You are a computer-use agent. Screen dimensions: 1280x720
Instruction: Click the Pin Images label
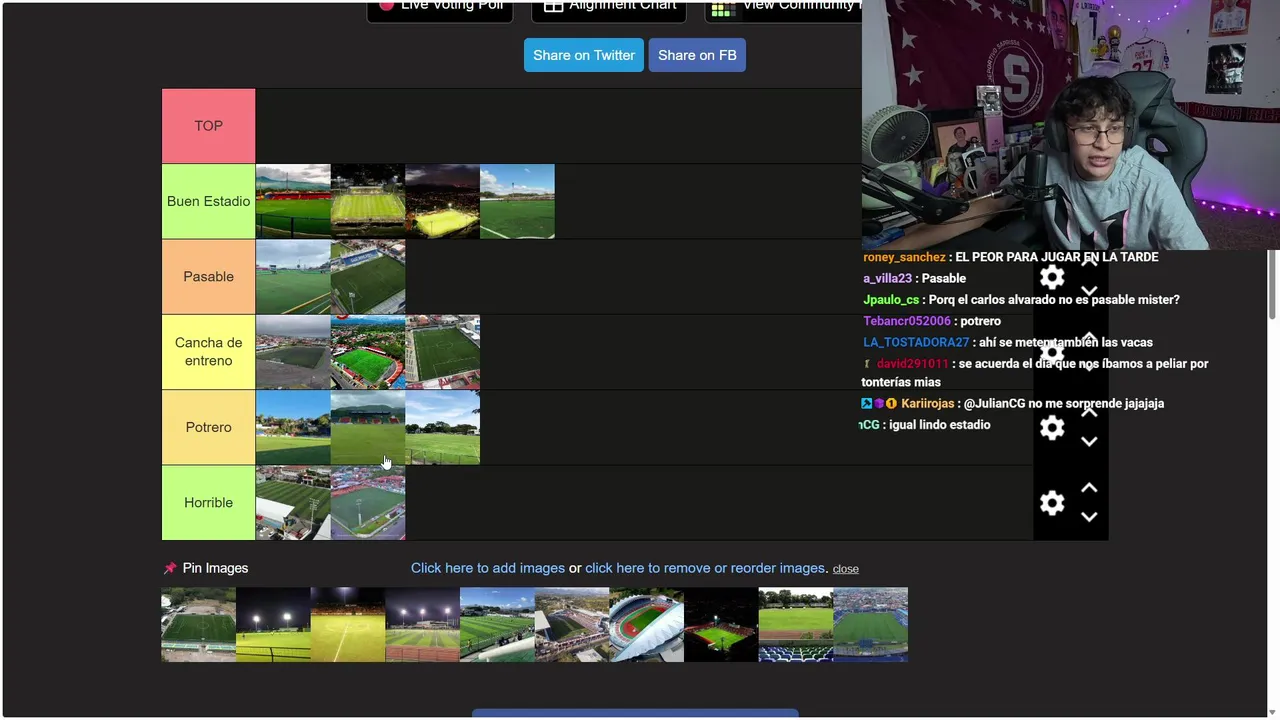pos(215,568)
